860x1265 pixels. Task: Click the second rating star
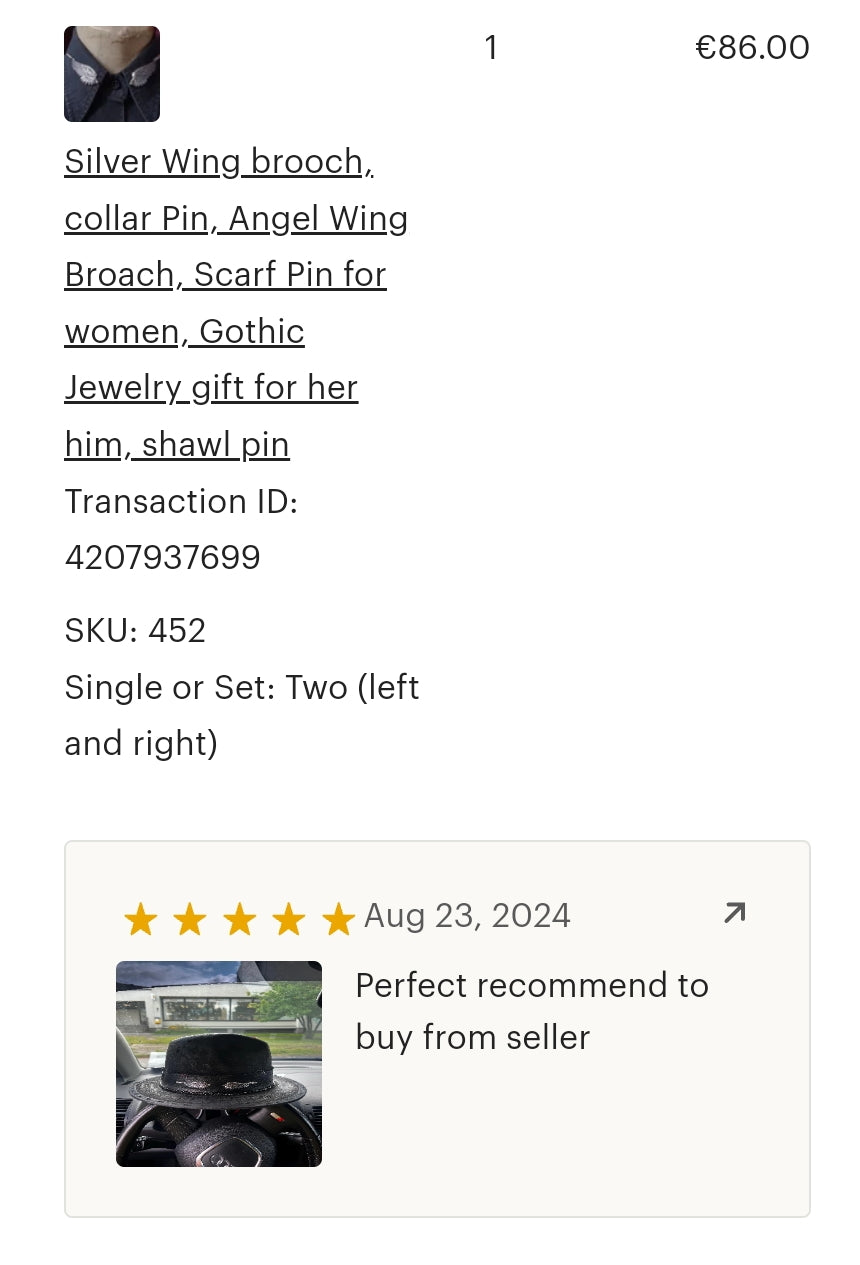coord(189,919)
